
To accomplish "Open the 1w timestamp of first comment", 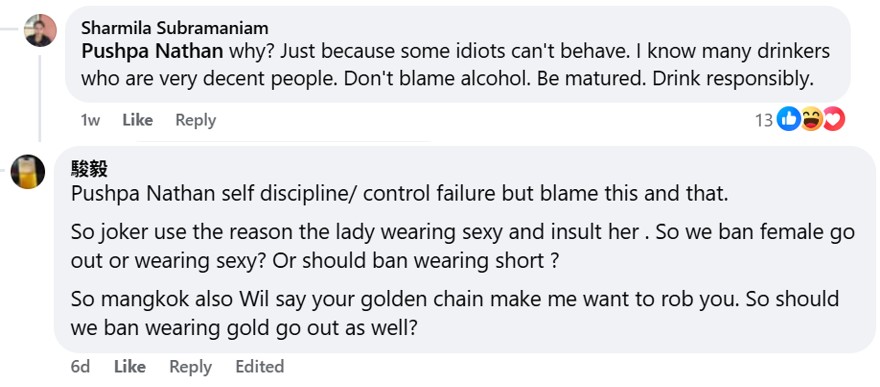I will click(90, 120).
